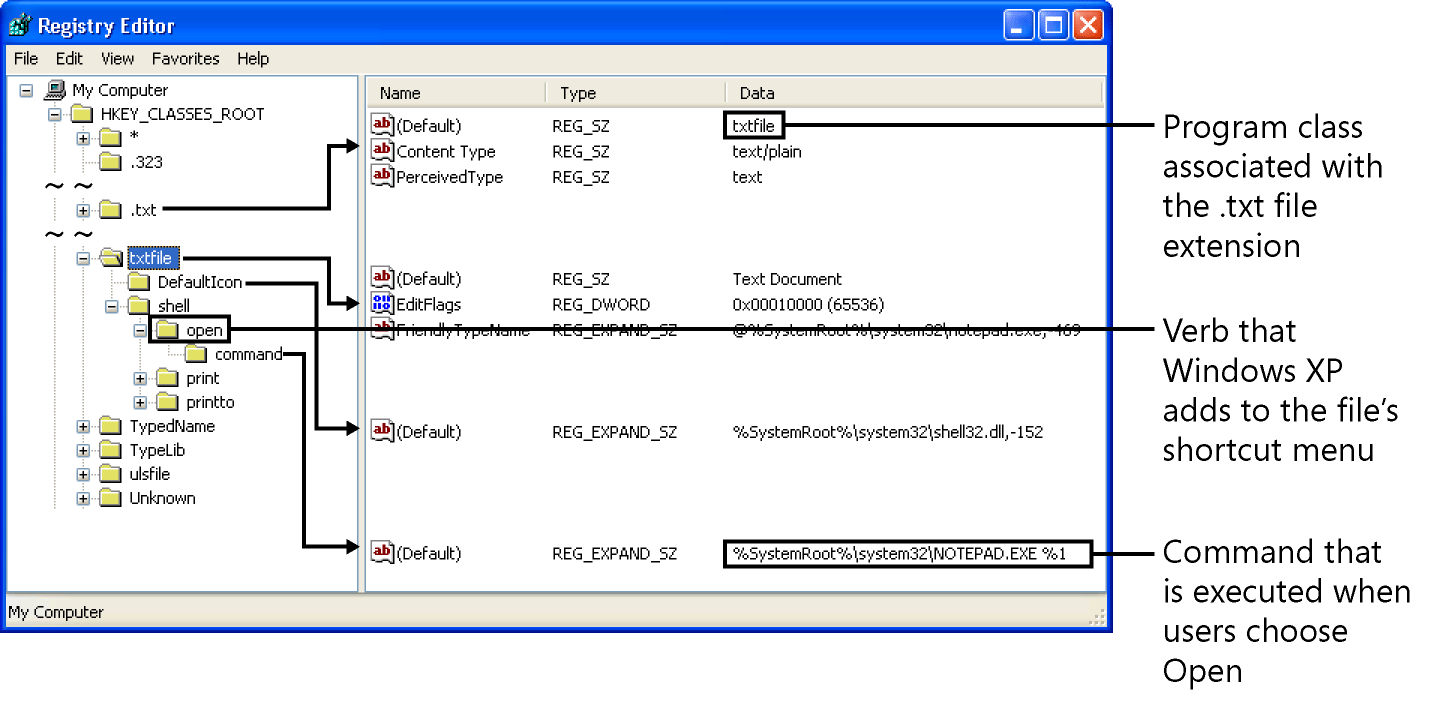The height and width of the screenshot is (710, 1429).
Task: Open the File menu
Action: 26,59
